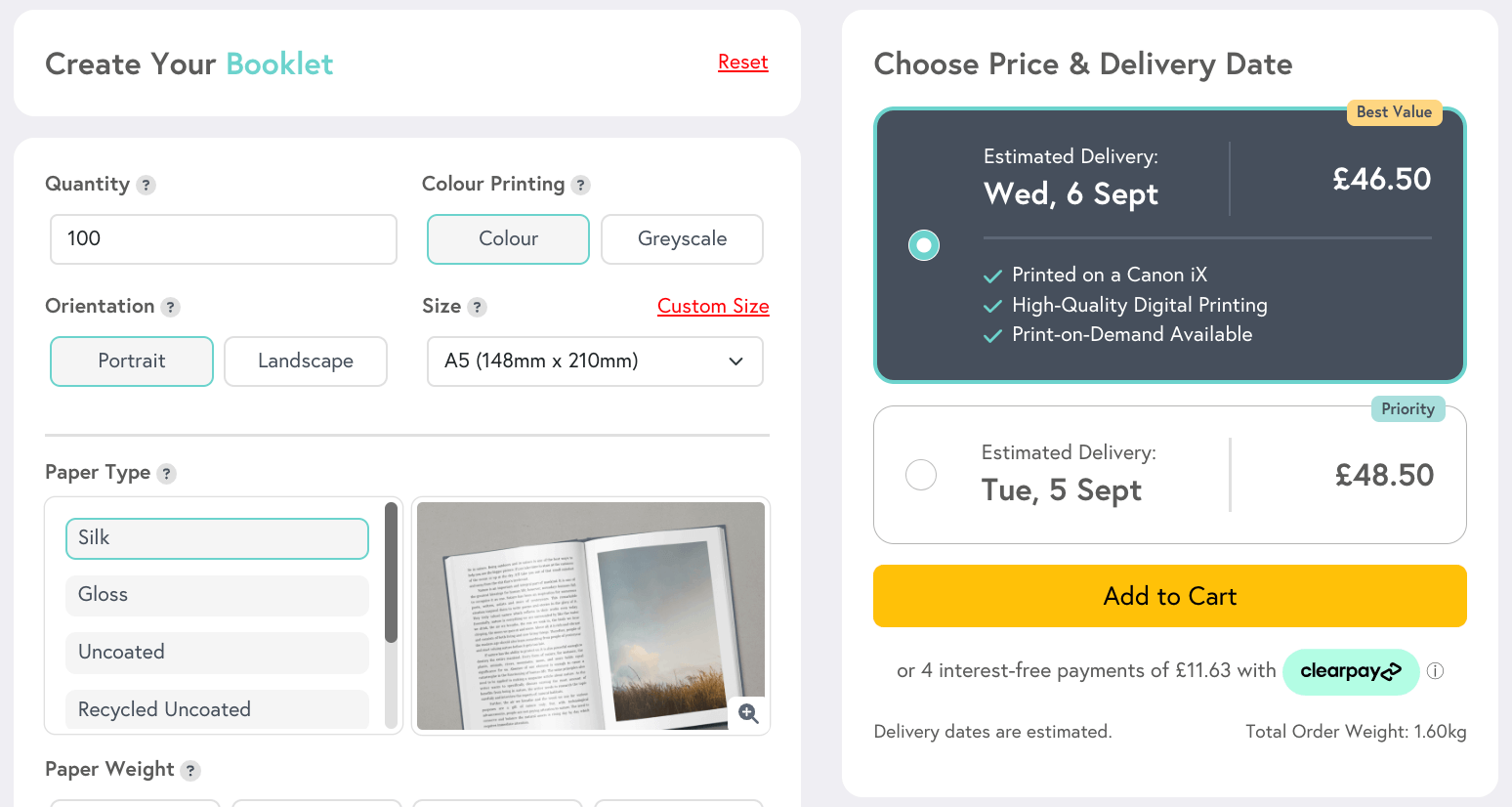
Task: Click the Clearpay info circle icon
Action: coord(1435,671)
